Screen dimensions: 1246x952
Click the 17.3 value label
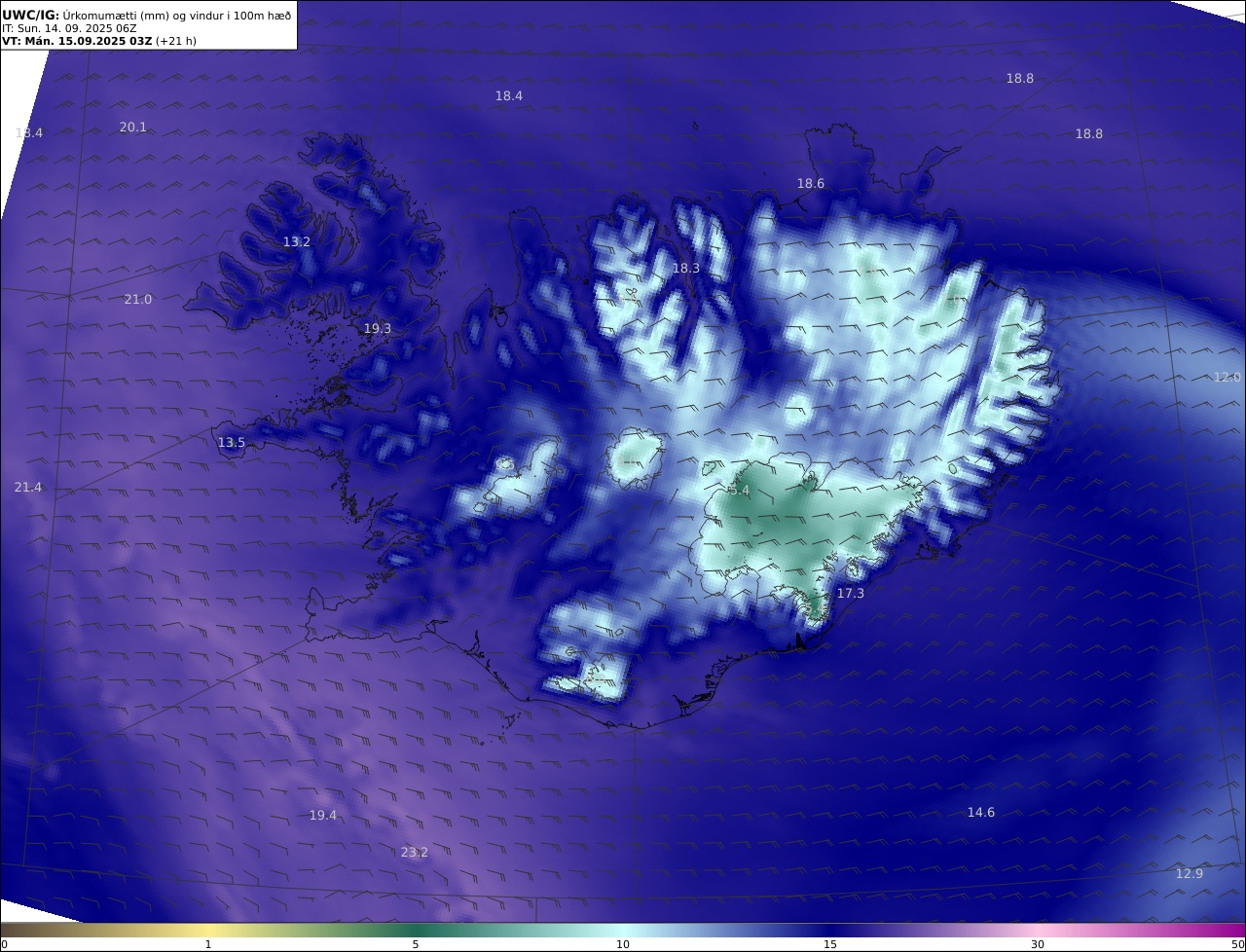click(851, 594)
